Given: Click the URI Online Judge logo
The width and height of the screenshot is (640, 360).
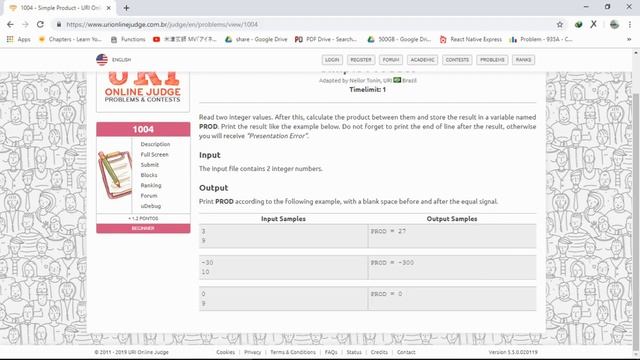Looking at the screenshot, I should tap(143, 88).
